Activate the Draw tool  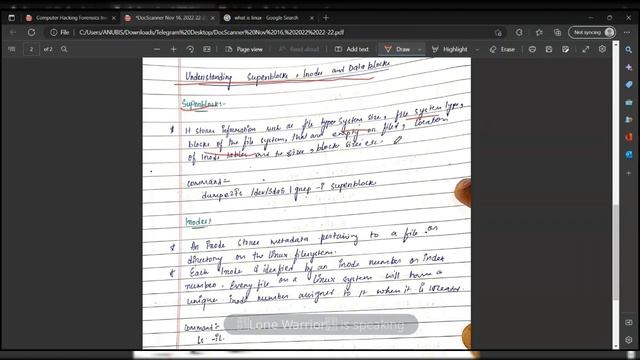click(397, 49)
